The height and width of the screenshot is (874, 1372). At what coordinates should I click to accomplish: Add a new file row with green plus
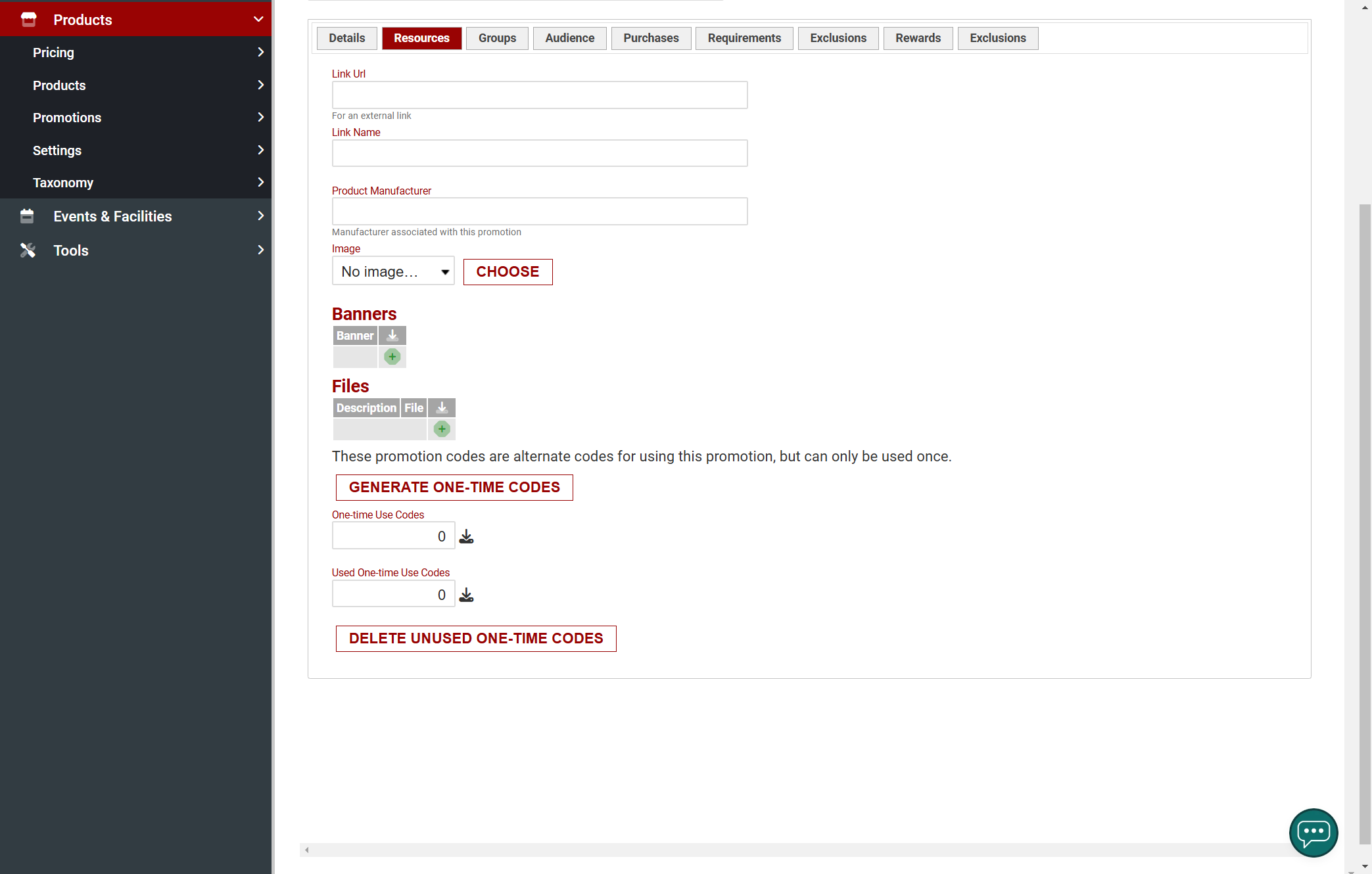tap(442, 429)
